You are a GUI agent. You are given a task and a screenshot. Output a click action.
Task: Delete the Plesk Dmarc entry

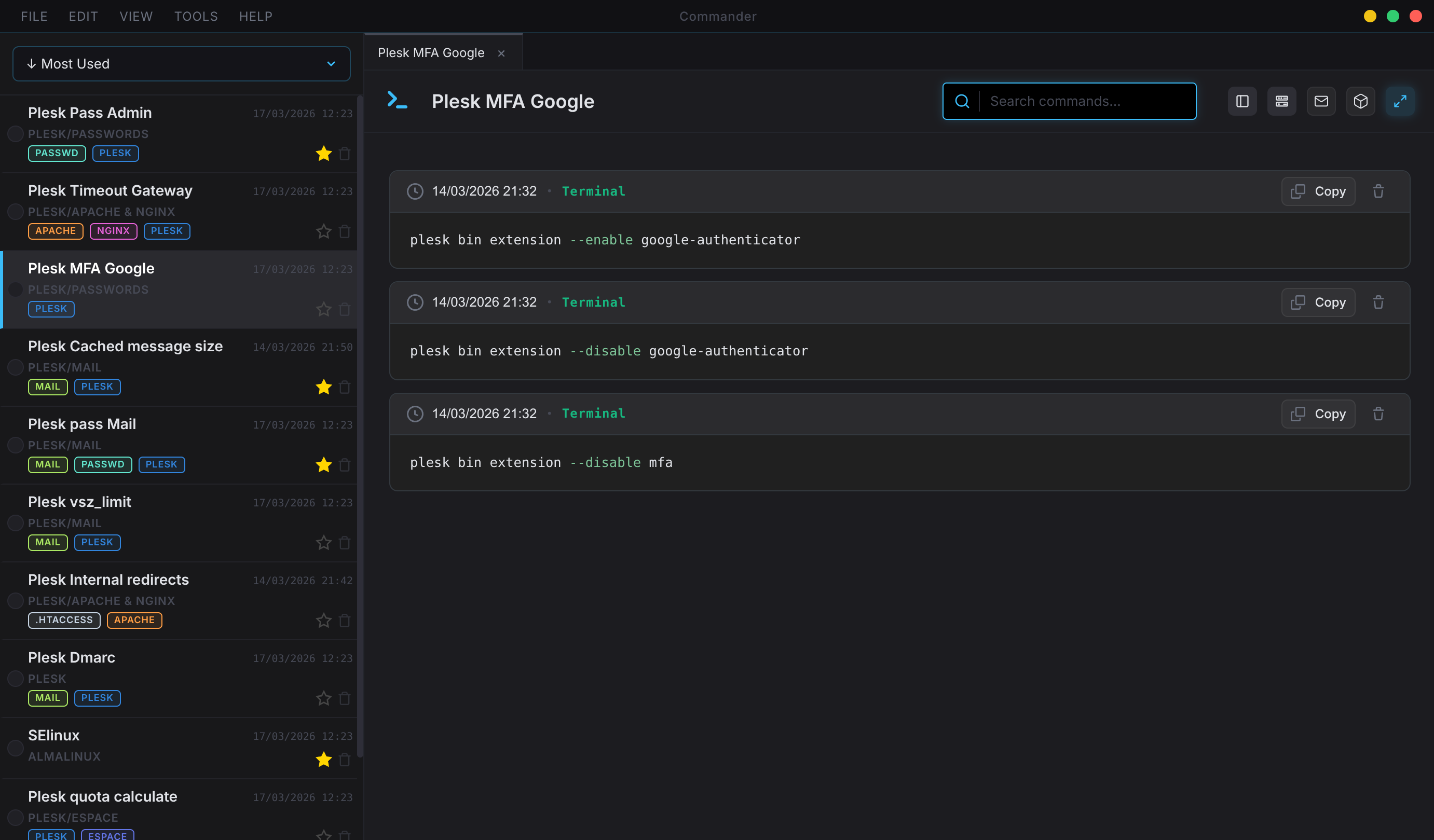coord(344,698)
